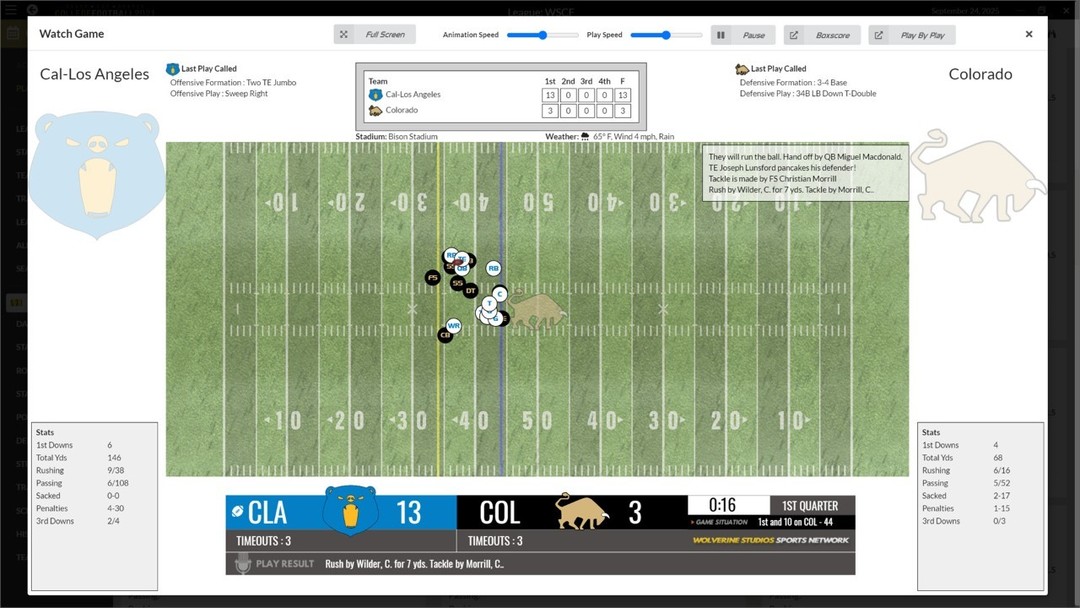Click the weather rain cloud icon
The height and width of the screenshot is (608, 1080).
pyautogui.click(x=585, y=136)
